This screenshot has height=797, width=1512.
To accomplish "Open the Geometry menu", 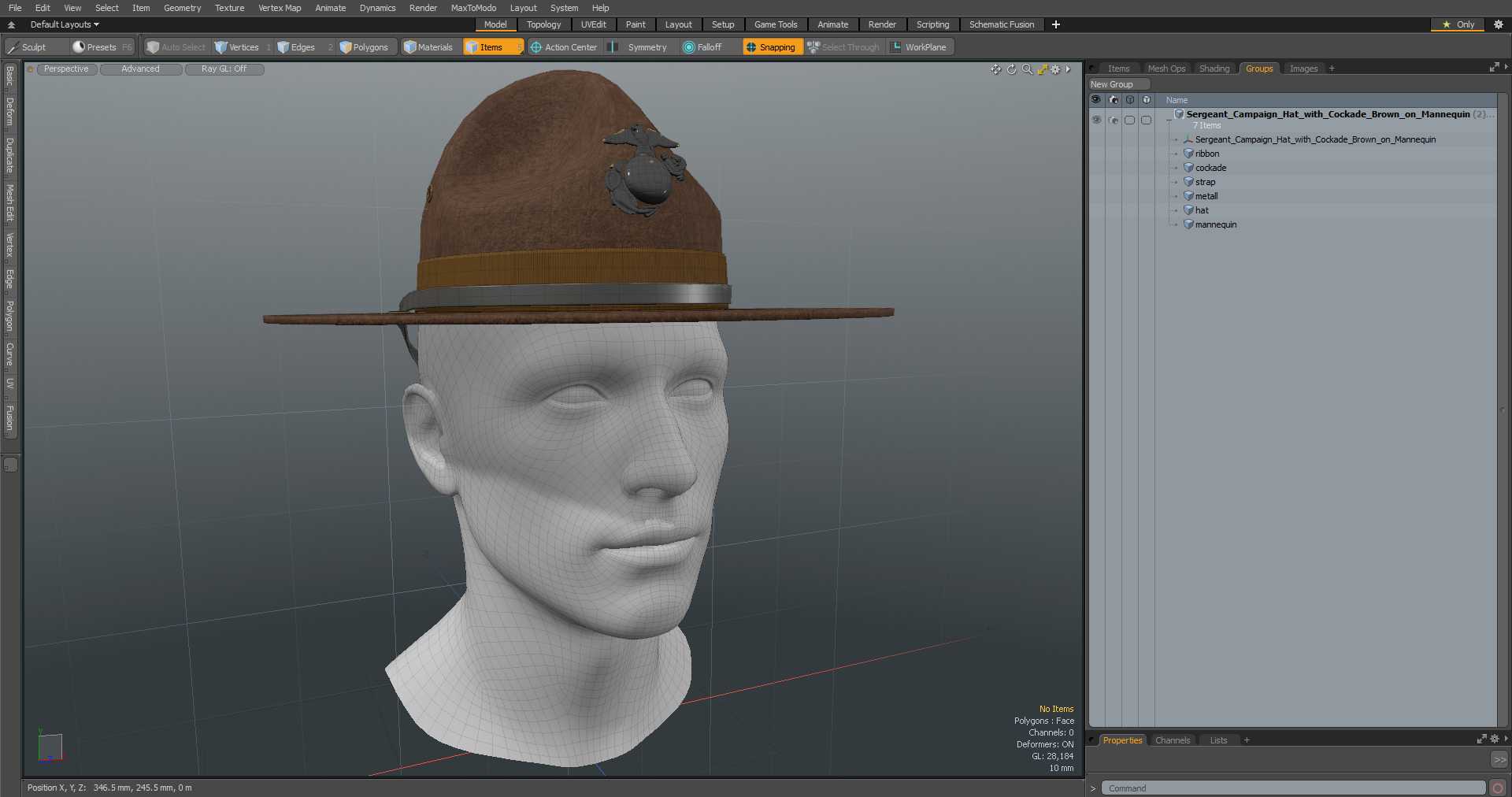I will pos(182,8).
